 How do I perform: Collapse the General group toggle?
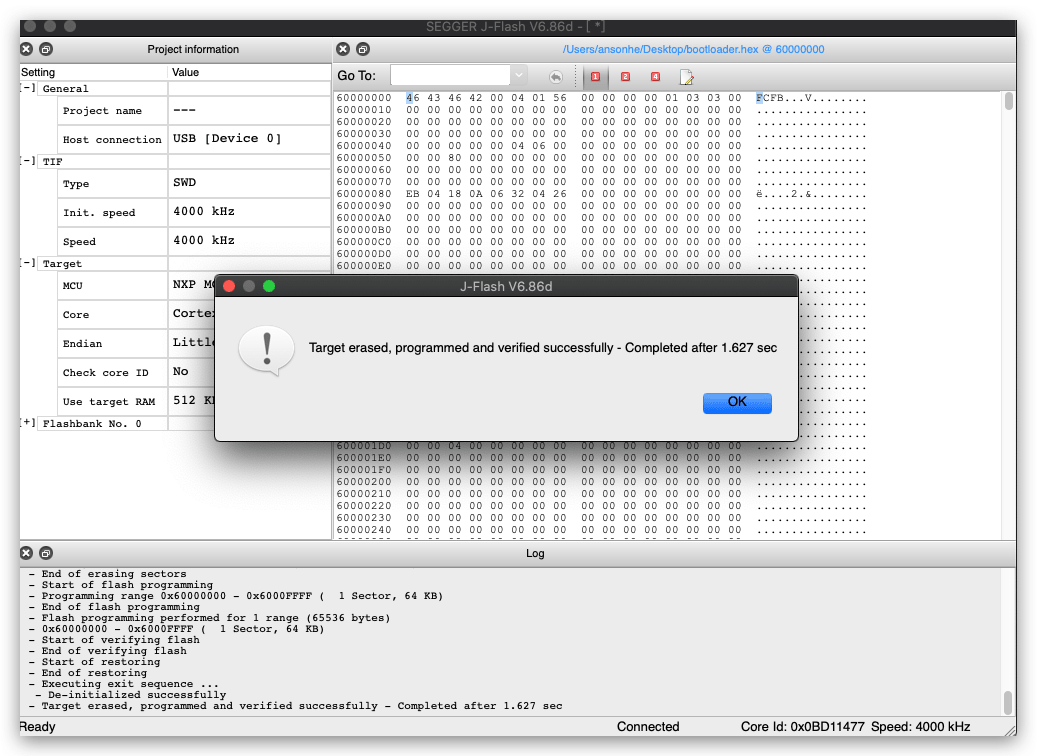click(x=28, y=88)
